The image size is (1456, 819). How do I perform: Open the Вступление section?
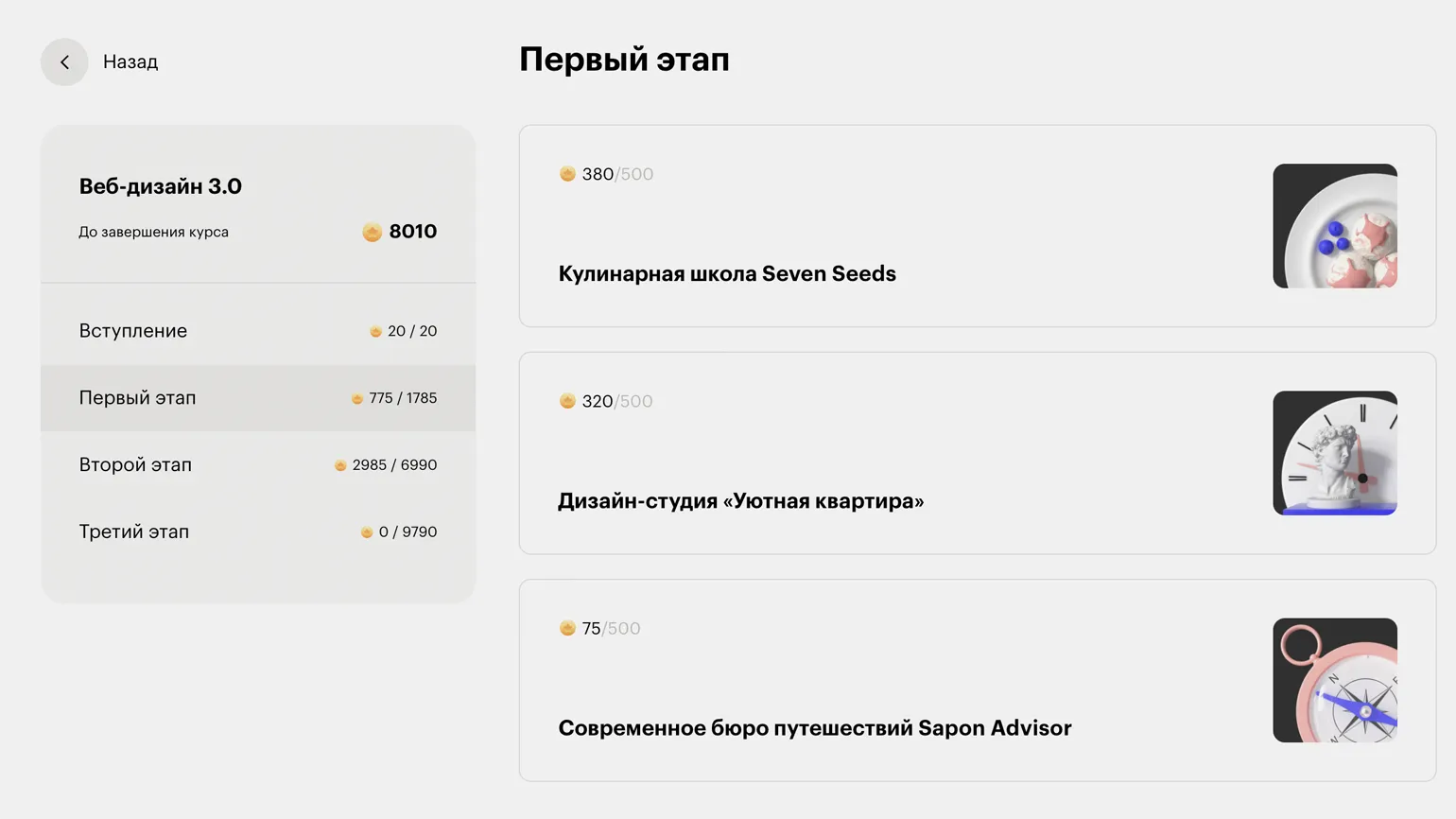click(133, 331)
